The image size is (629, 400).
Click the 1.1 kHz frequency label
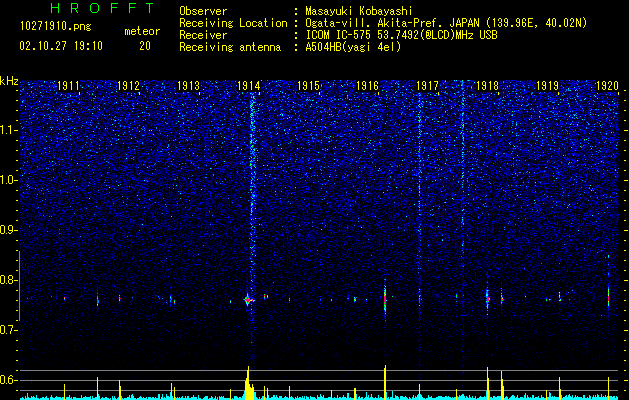[x=8, y=130]
